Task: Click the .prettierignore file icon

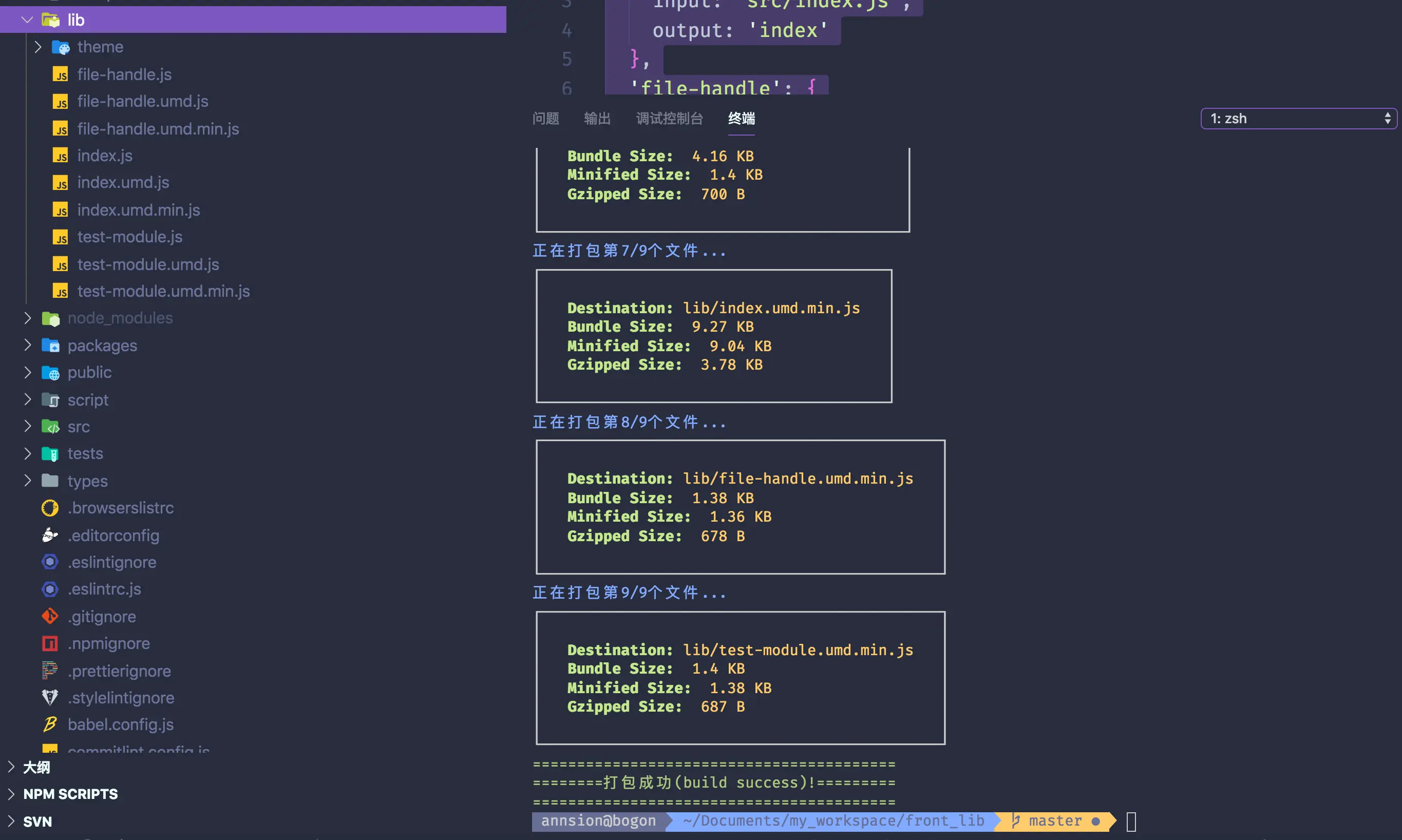Action: [x=50, y=671]
